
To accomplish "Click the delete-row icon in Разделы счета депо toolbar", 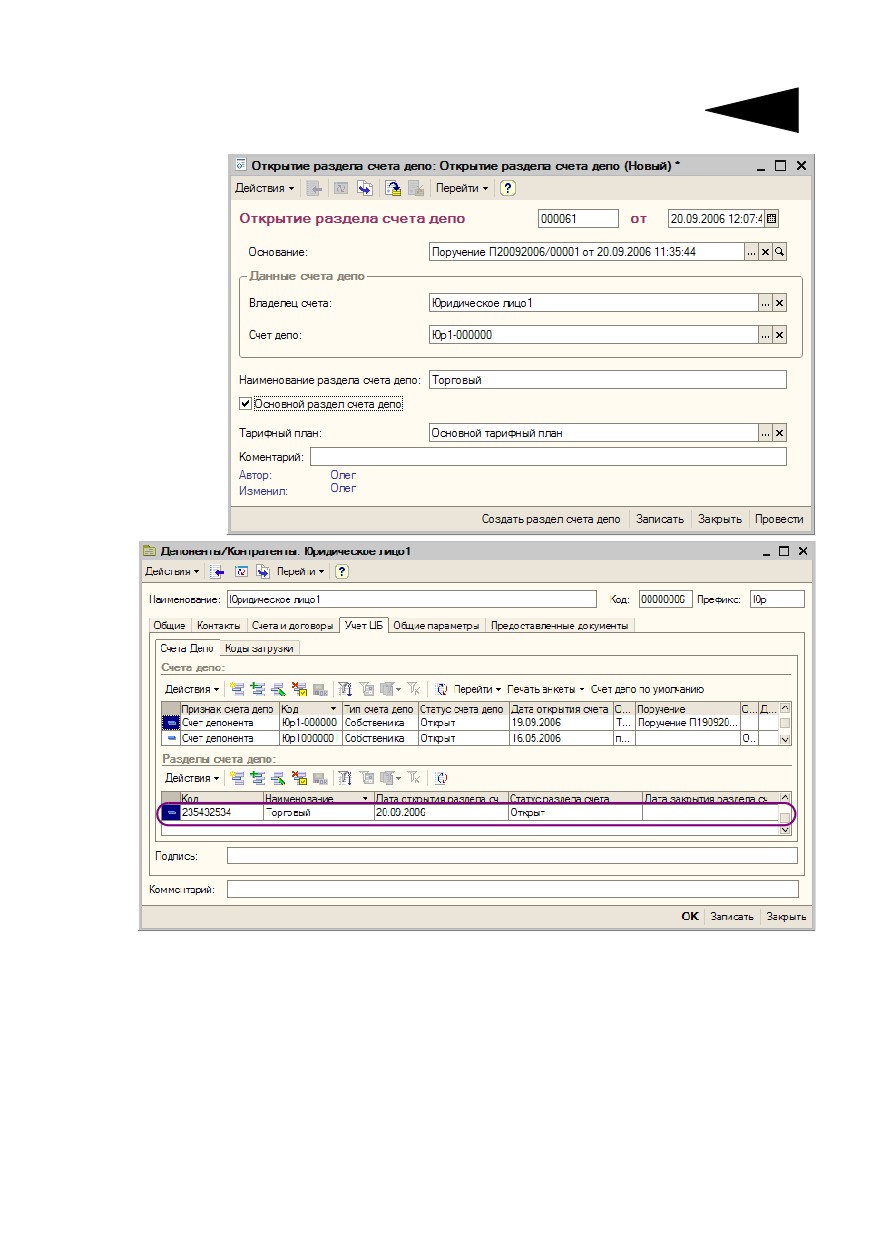I will [299, 778].
